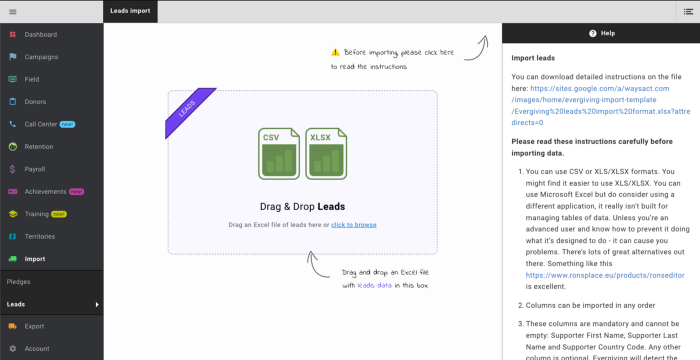This screenshot has width=700, height=360.
Task: Click the CSV file icon
Action: (279, 154)
